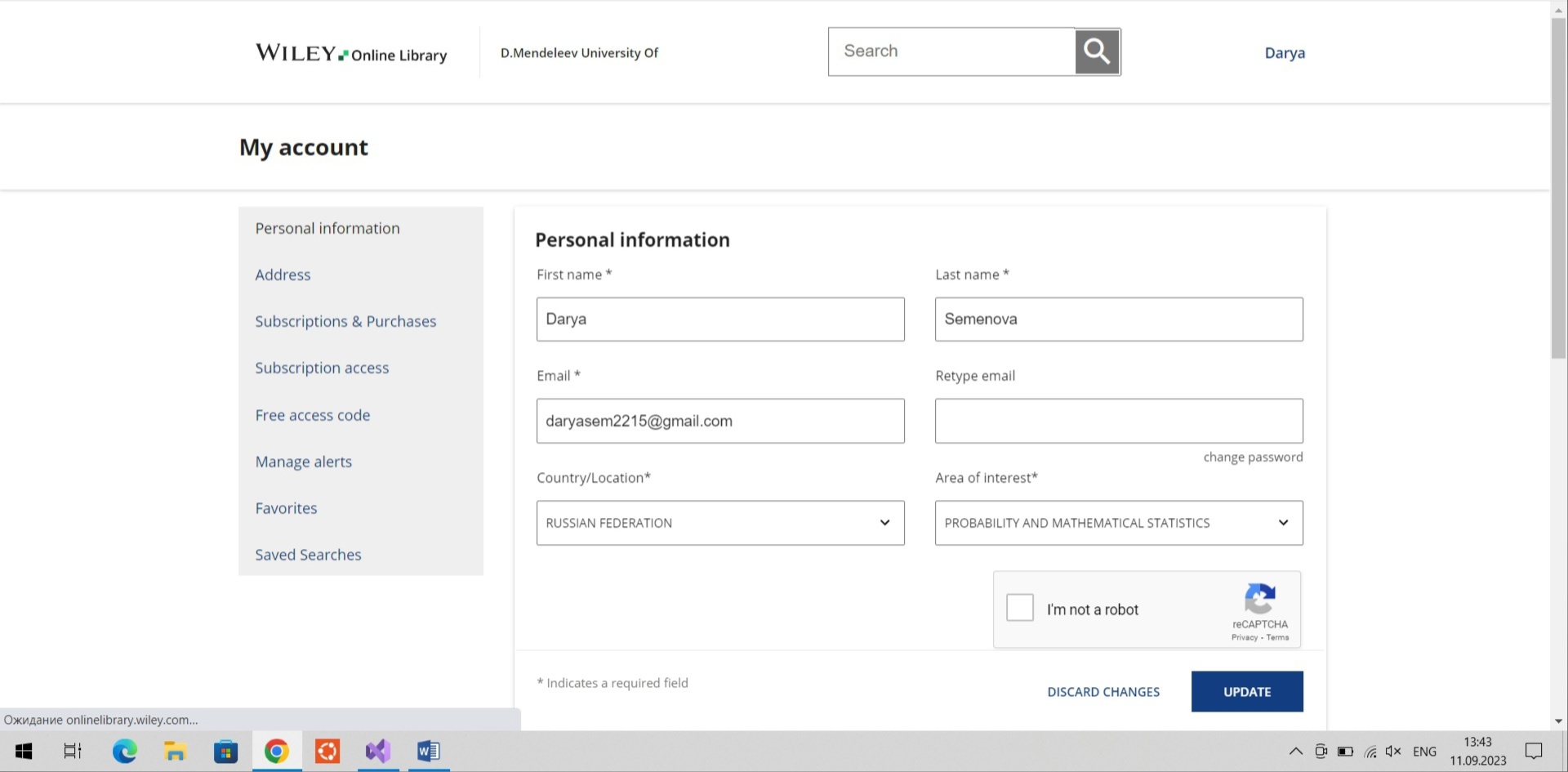This screenshot has width=1568, height=772.
Task: Switch to Microsoft Word on the taskbar
Action: 429,751
